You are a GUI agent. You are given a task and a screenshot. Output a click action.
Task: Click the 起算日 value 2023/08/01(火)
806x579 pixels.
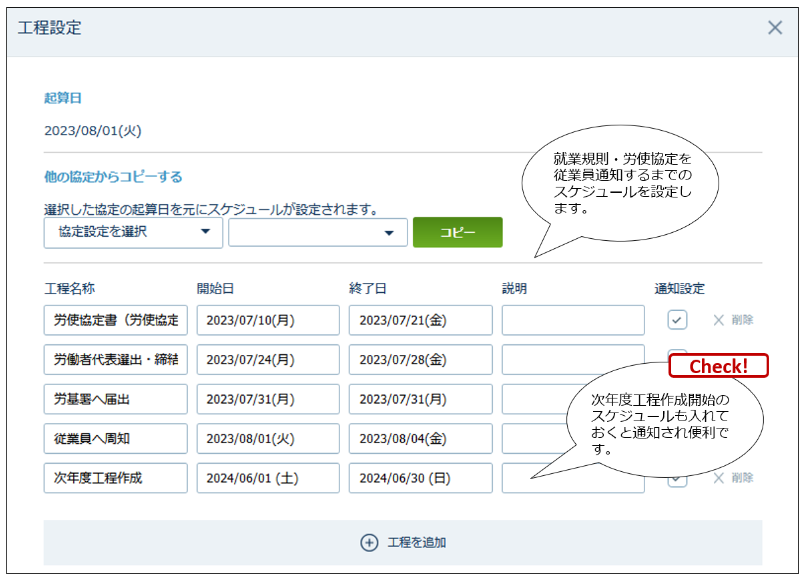(x=93, y=131)
